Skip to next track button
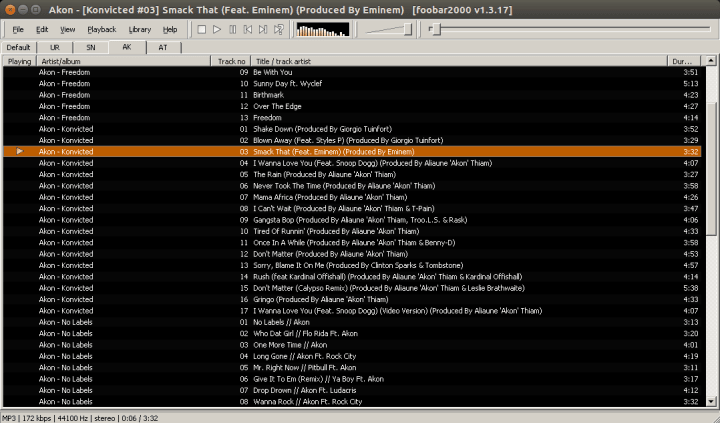The height and width of the screenshot is (423, 720). coord(263,29)
